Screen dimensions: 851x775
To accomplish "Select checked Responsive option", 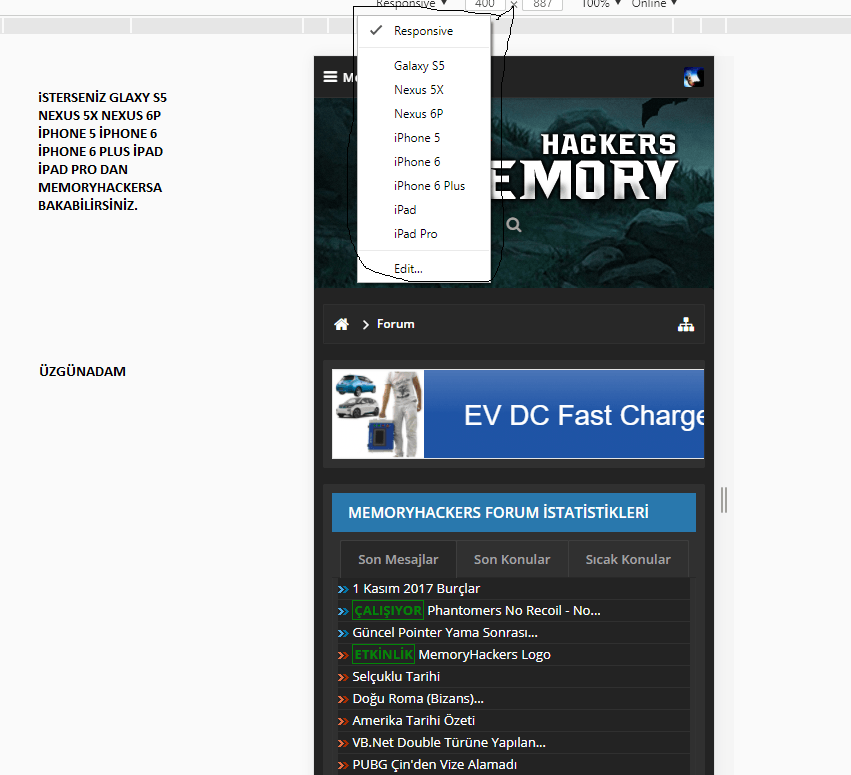I will pyautogui.click(x=424, y=31).
